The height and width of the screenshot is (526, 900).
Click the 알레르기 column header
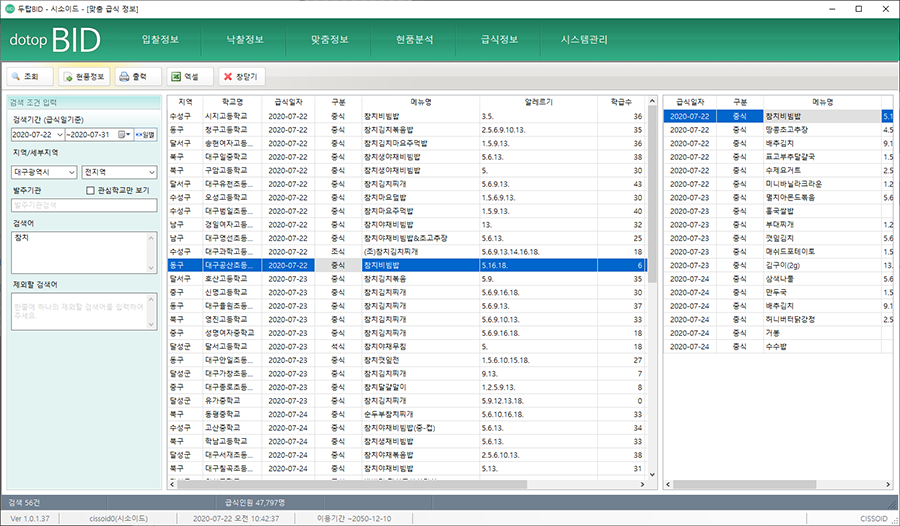point(538,102)
